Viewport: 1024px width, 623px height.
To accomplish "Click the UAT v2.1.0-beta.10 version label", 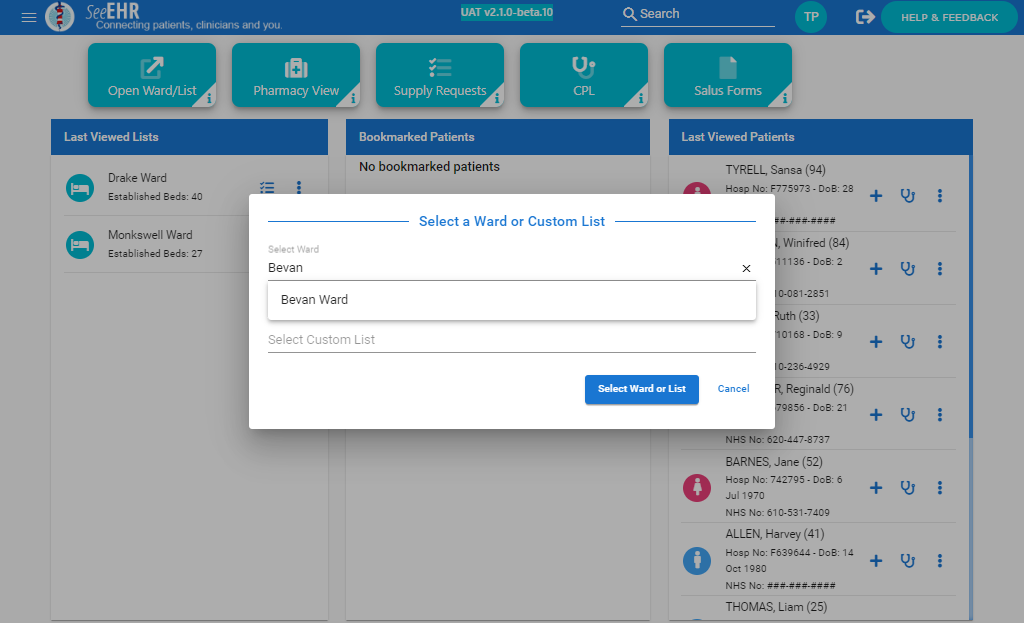I will [507, 12].
